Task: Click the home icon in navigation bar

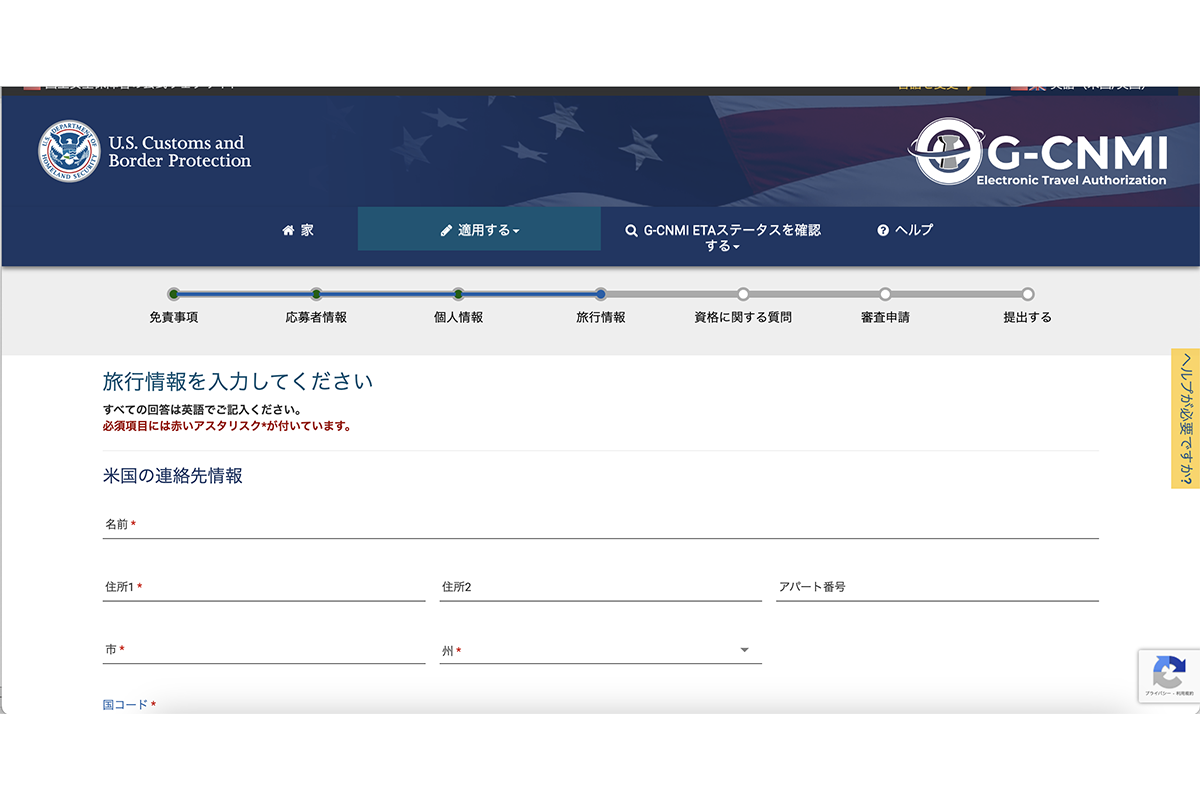Action: pos(289,230)
